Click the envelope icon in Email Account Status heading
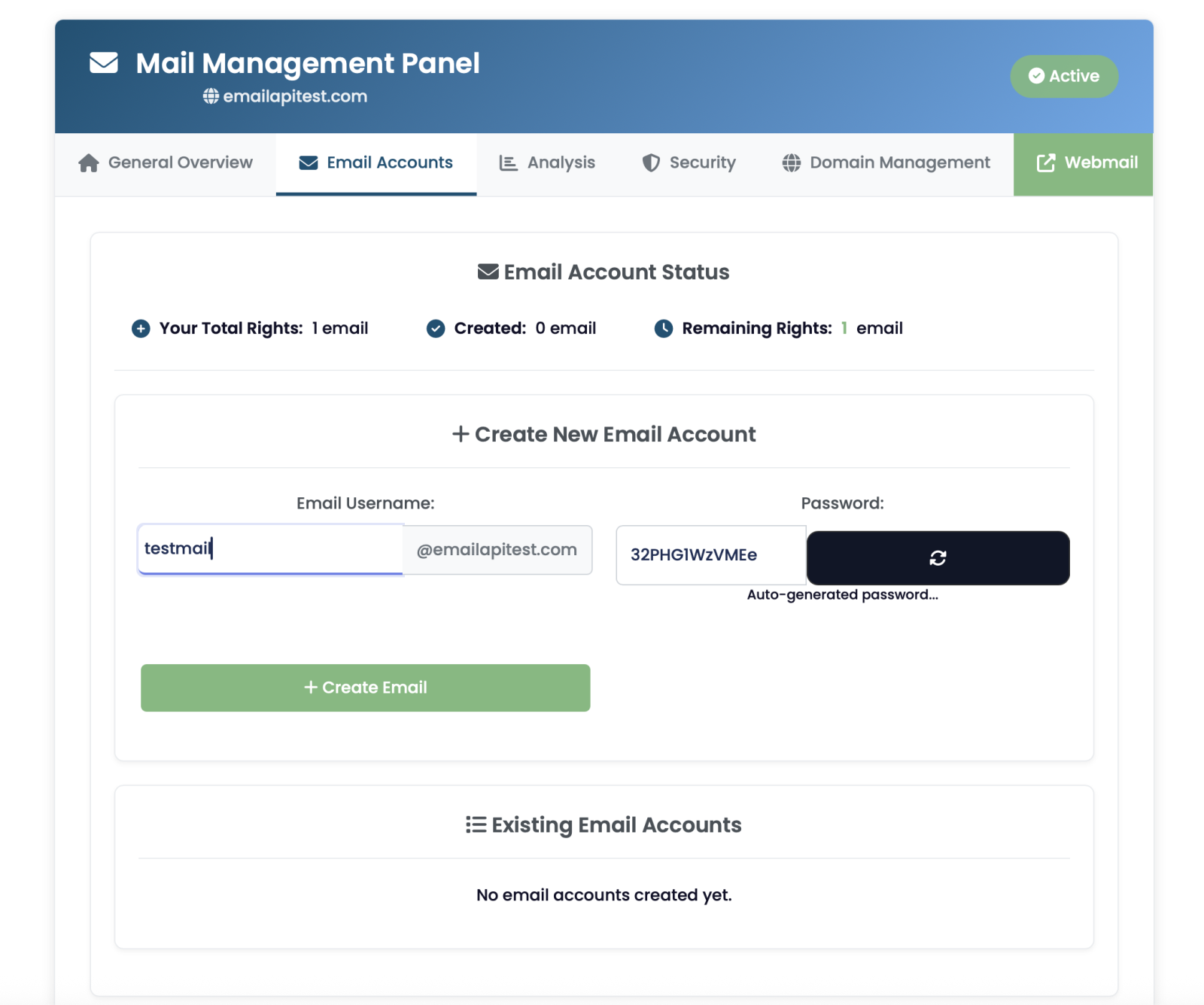This screenshot has width=1204, height=1005. [x=488, y=272]
